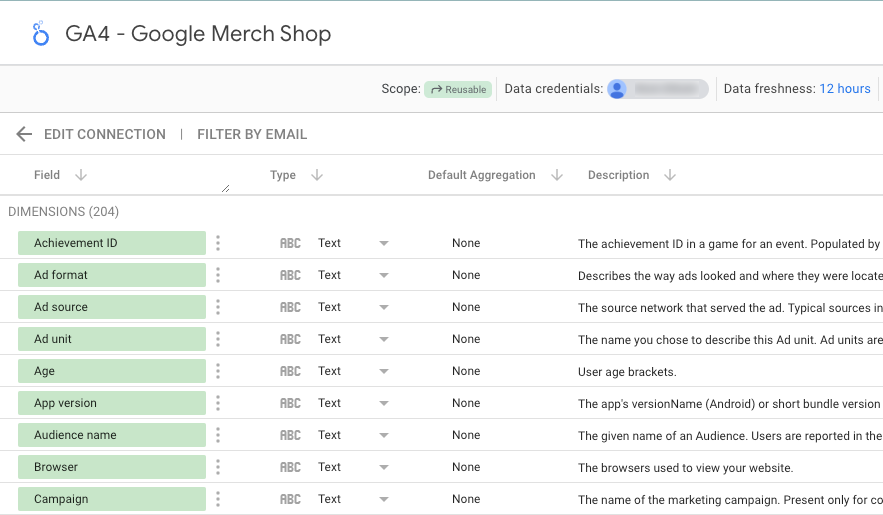Open three-dot menu for Browser field
This screenshot has width=883, height=515.
coord(218,467)
